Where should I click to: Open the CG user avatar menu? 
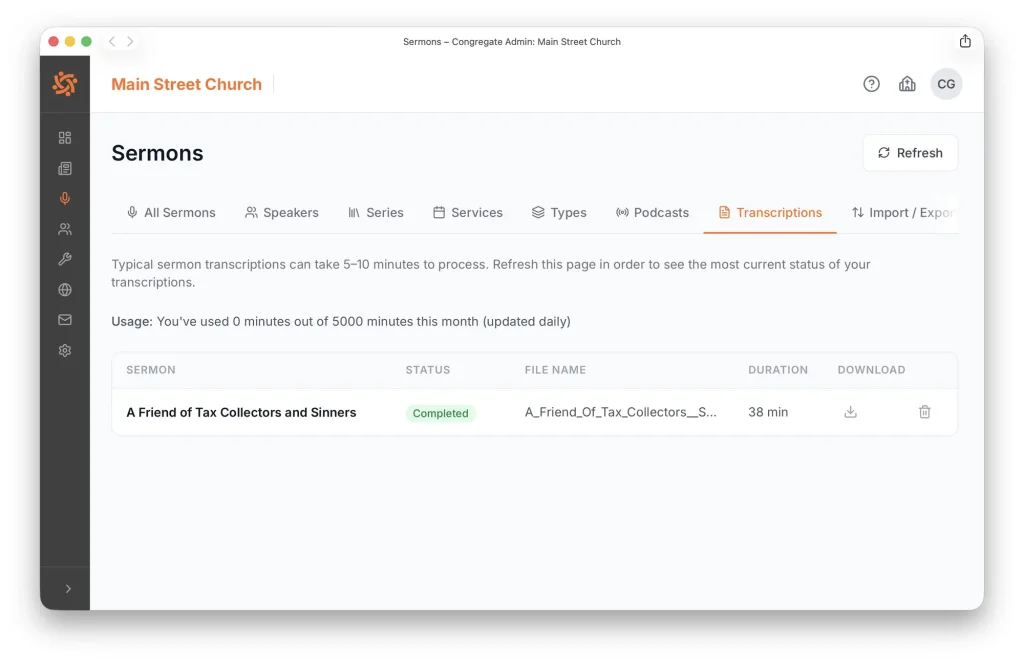pos(946,84)
